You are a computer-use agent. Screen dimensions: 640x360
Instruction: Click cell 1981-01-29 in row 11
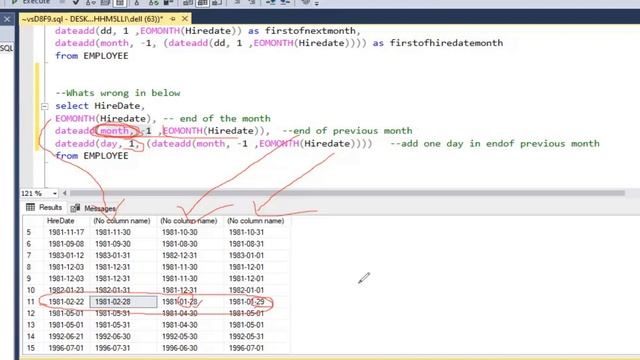coord(246,302)
